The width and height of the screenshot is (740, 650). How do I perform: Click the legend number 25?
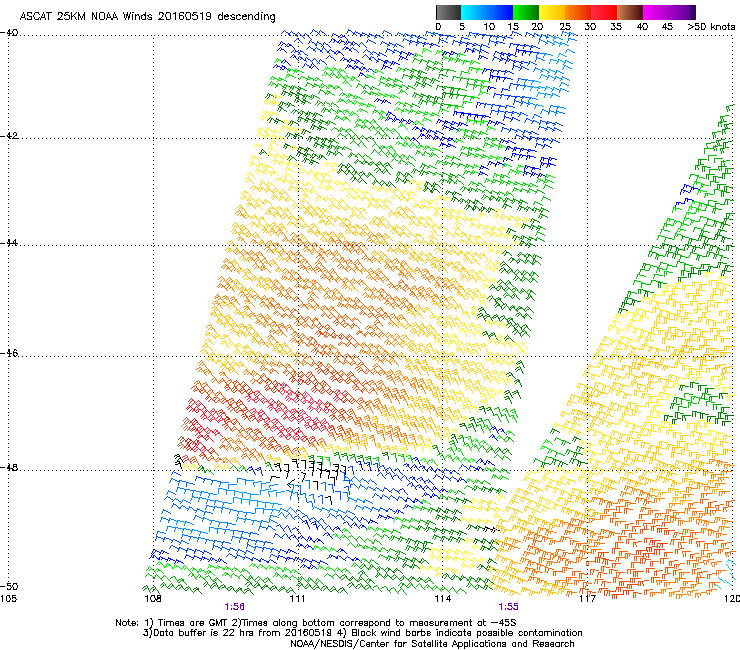pos(565,27)
